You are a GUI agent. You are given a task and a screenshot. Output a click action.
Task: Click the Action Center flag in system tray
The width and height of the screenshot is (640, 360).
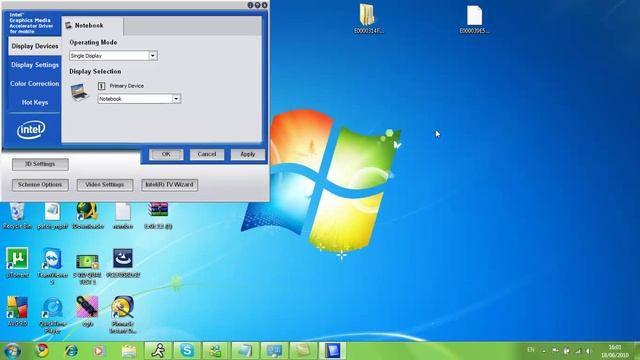555,350
